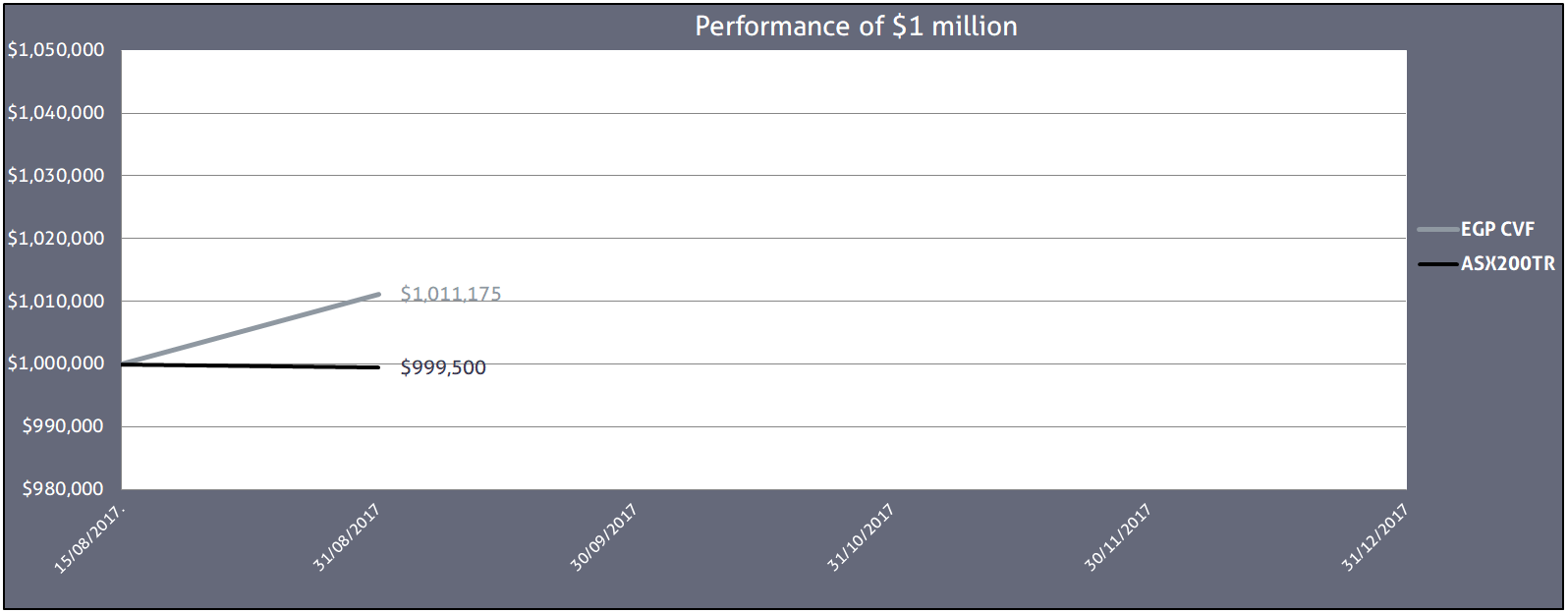The width and height of the screenshot is (1568, 613).
Task: Click the gray EGP CVF data line
Action: 250,329
